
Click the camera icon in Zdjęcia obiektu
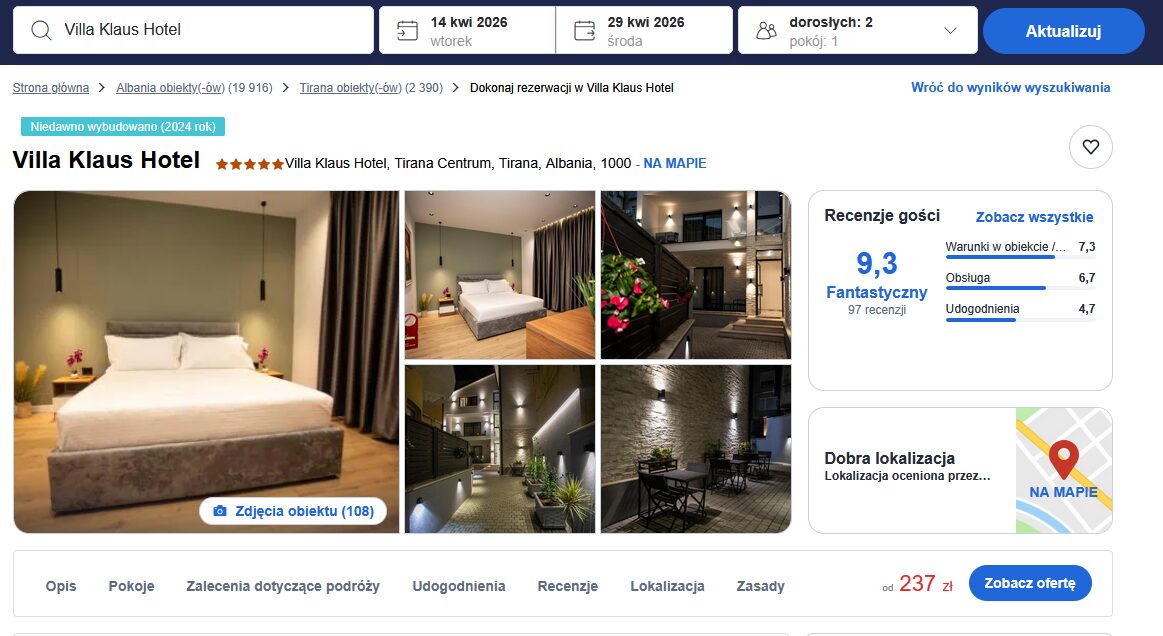tap(220, 511)
